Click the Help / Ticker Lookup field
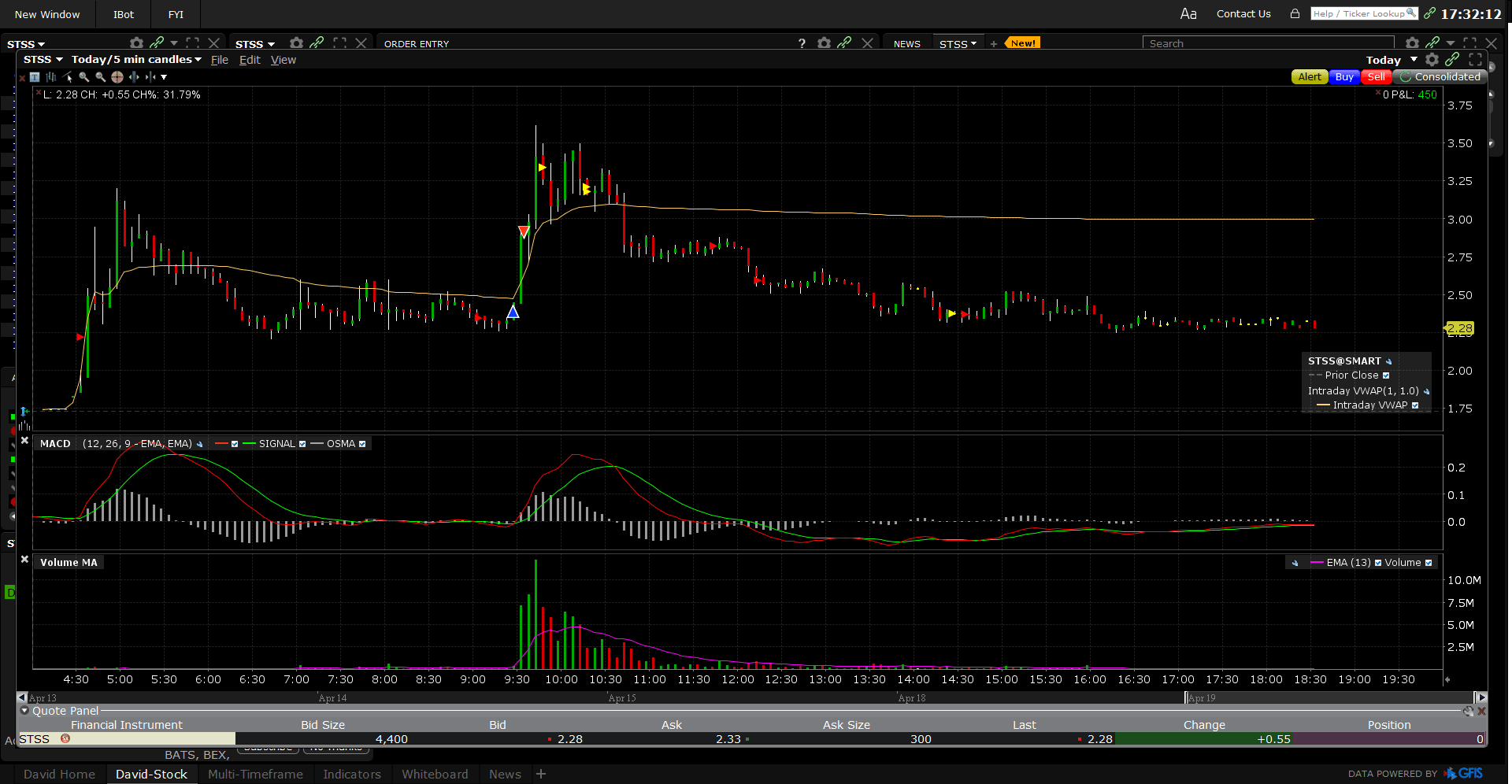Viewport: 1512px width, 784px height. coord(1363,13)
